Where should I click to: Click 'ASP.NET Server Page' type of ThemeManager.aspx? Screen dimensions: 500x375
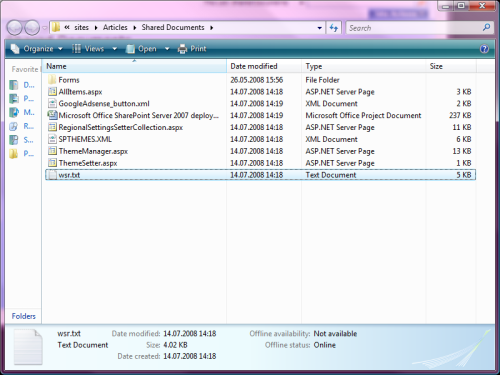click(x=340, y=151)
